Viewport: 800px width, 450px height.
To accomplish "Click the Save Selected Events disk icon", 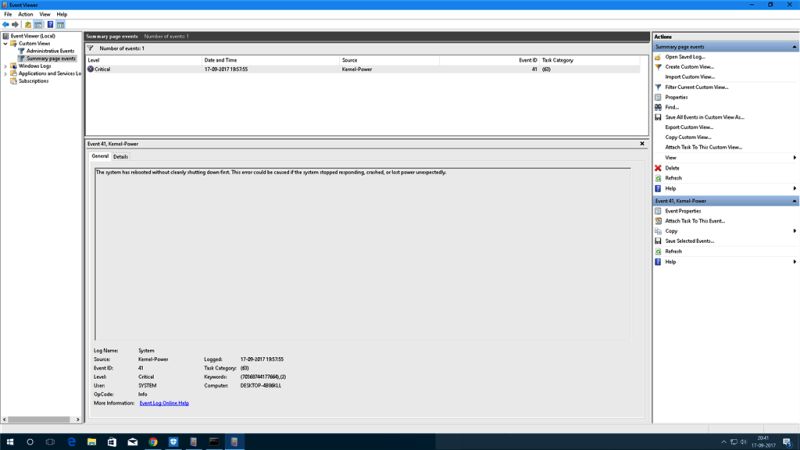I will pyautogui.click(x=658, y=241).
